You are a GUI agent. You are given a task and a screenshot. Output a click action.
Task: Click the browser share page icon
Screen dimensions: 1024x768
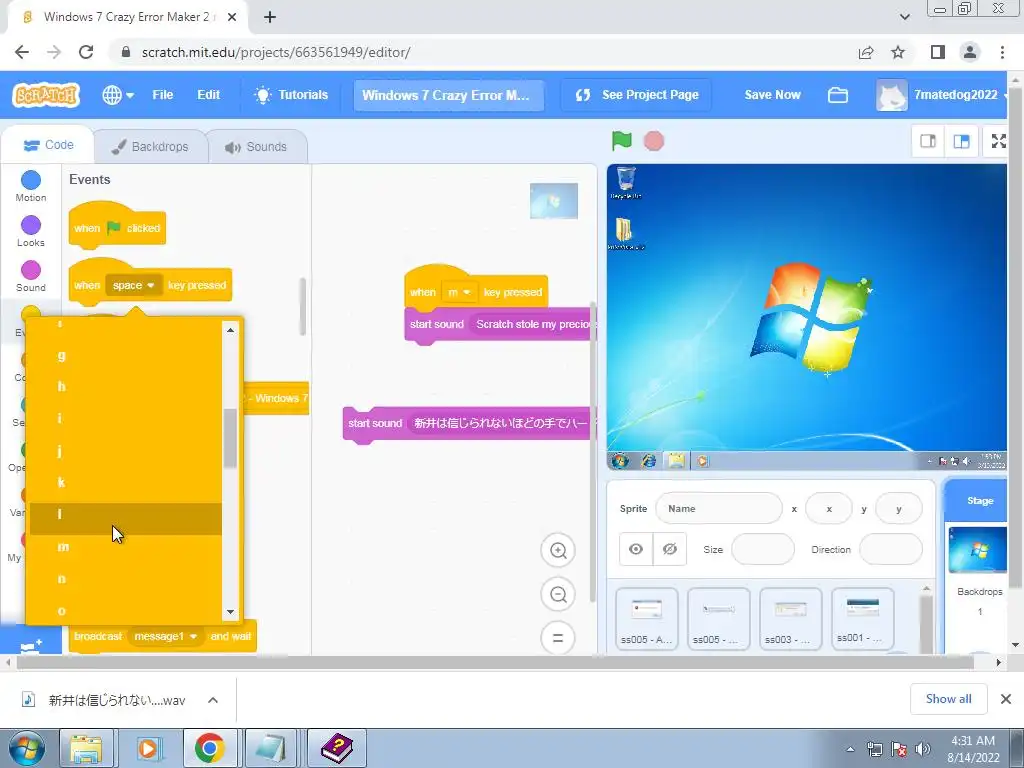tap(866, 52)
